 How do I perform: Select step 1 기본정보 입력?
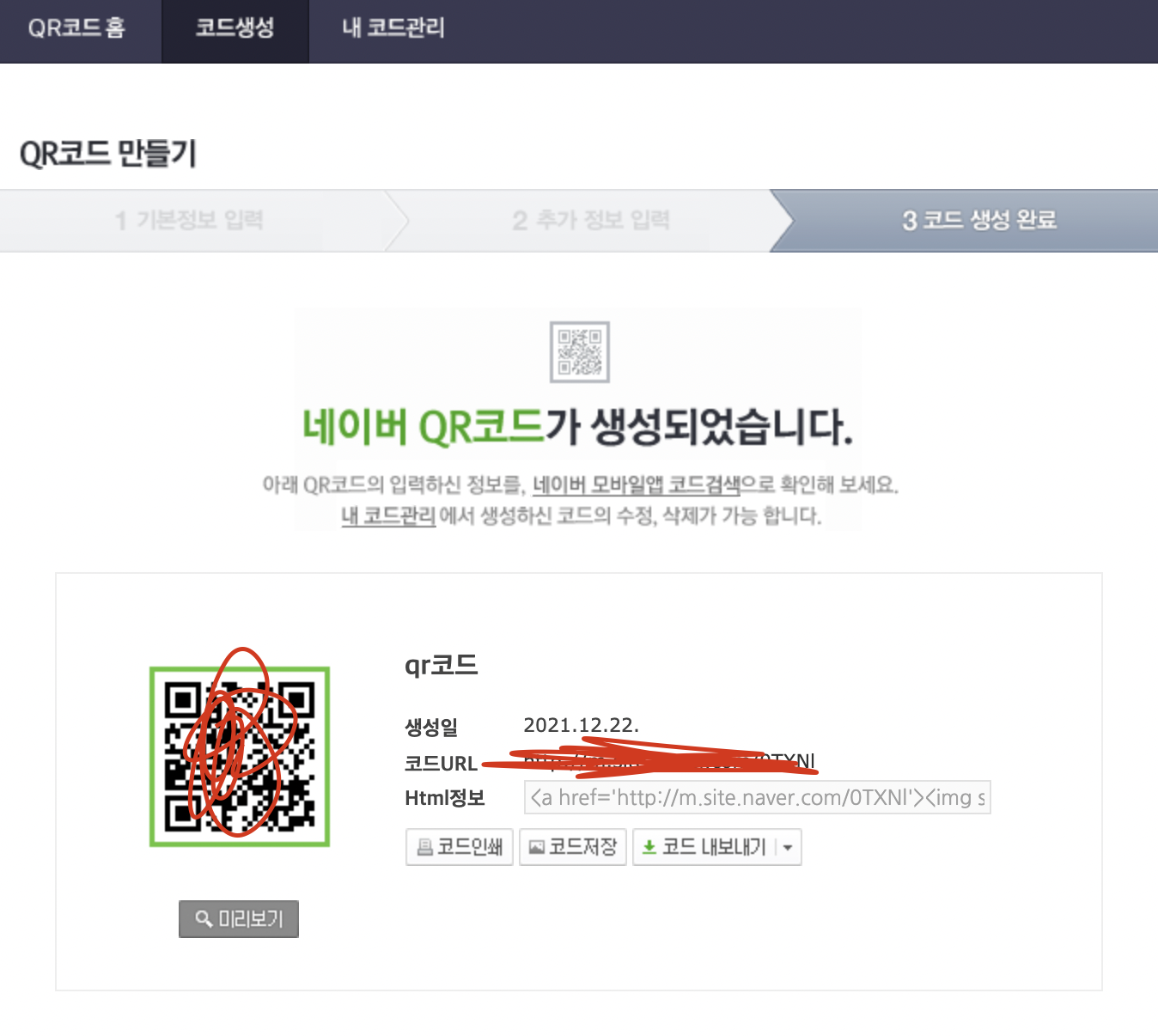pyautogui.click(x=191, y=221)
